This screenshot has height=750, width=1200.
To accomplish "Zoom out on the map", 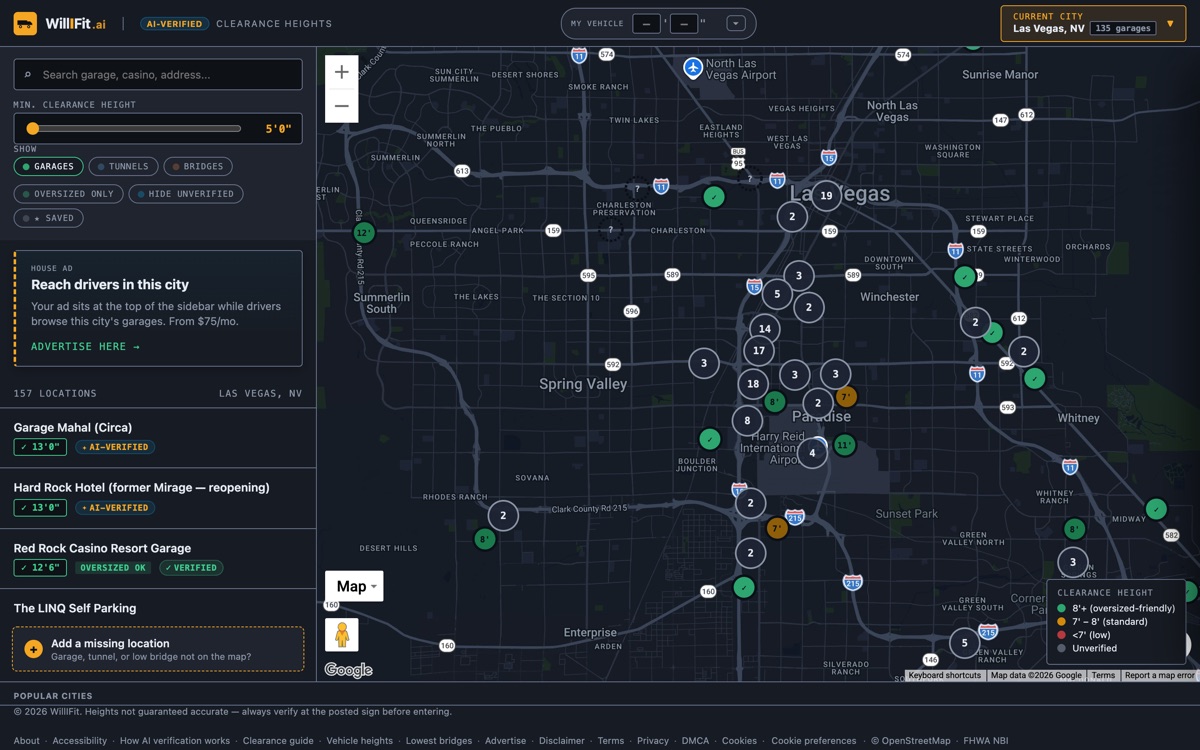I will (x=342, y=106).
